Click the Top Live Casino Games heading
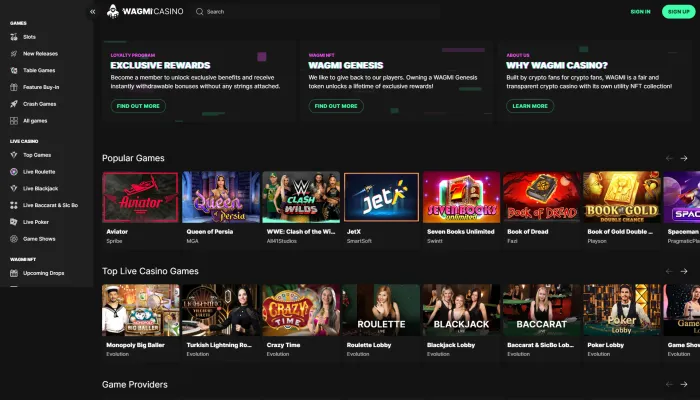The width and height of the screenshot is (700, 400). click(150, 271)
